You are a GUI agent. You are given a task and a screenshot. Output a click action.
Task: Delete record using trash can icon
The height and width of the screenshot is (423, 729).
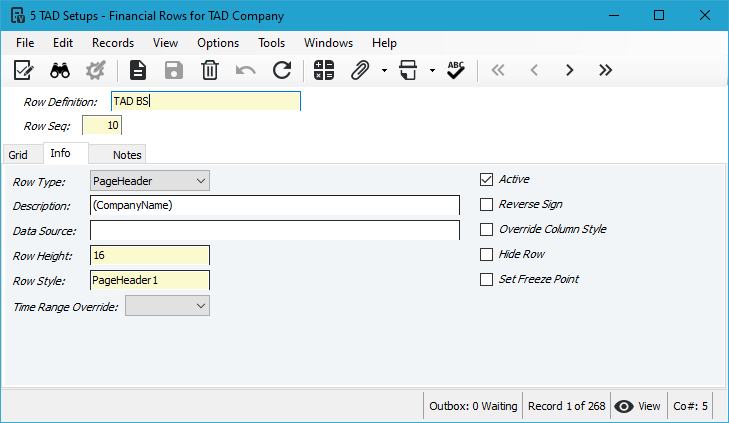tap(210, 71)
